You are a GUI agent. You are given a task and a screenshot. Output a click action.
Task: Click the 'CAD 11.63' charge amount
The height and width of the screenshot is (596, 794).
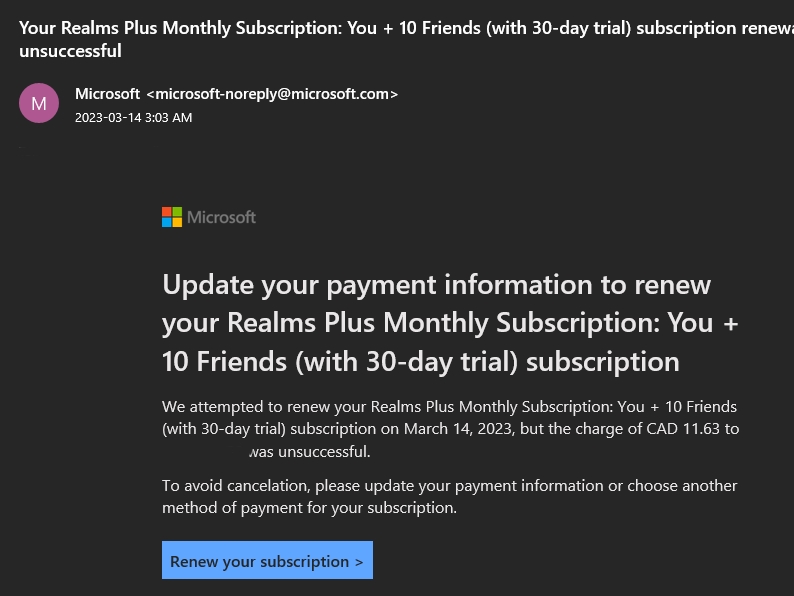(678, 429)
